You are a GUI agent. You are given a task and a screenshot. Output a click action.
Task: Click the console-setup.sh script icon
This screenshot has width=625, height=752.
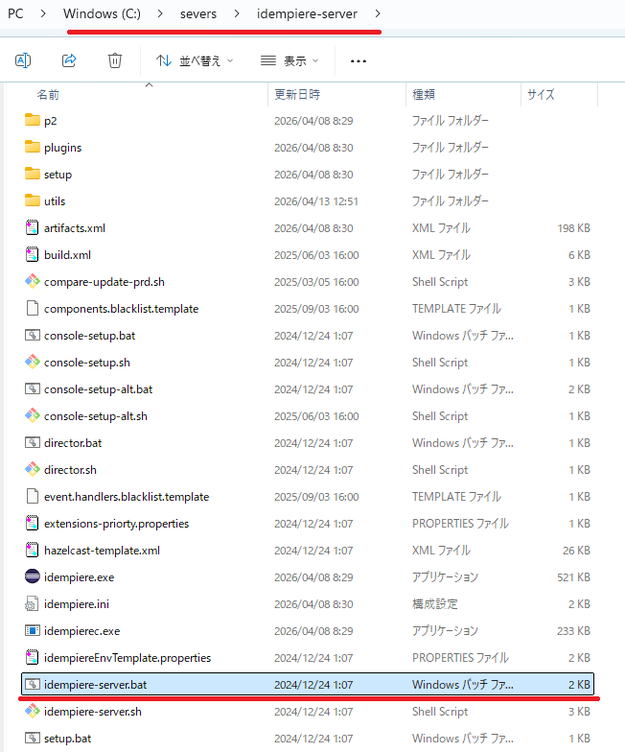click(x=32, y=362)
